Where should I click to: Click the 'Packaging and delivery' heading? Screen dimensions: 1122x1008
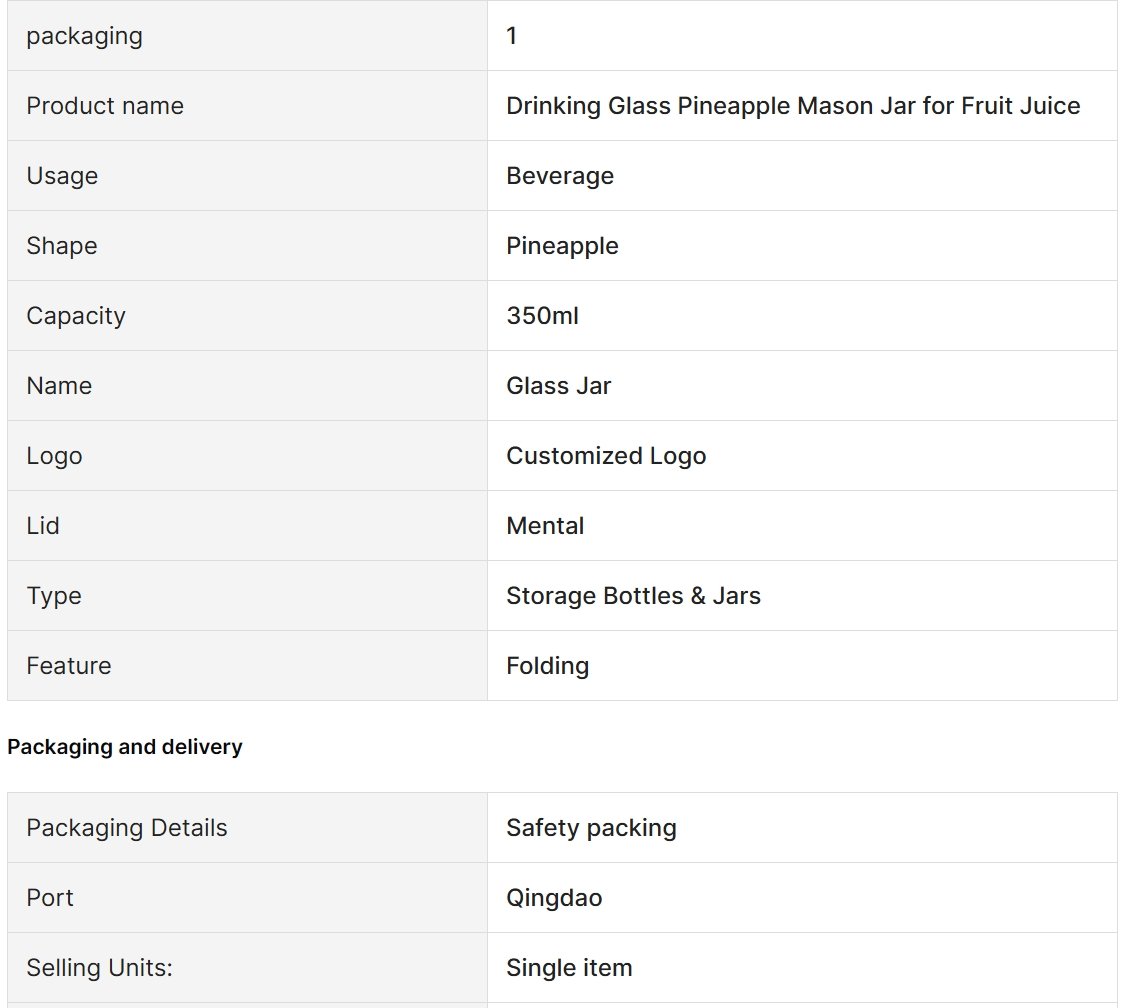125,747
